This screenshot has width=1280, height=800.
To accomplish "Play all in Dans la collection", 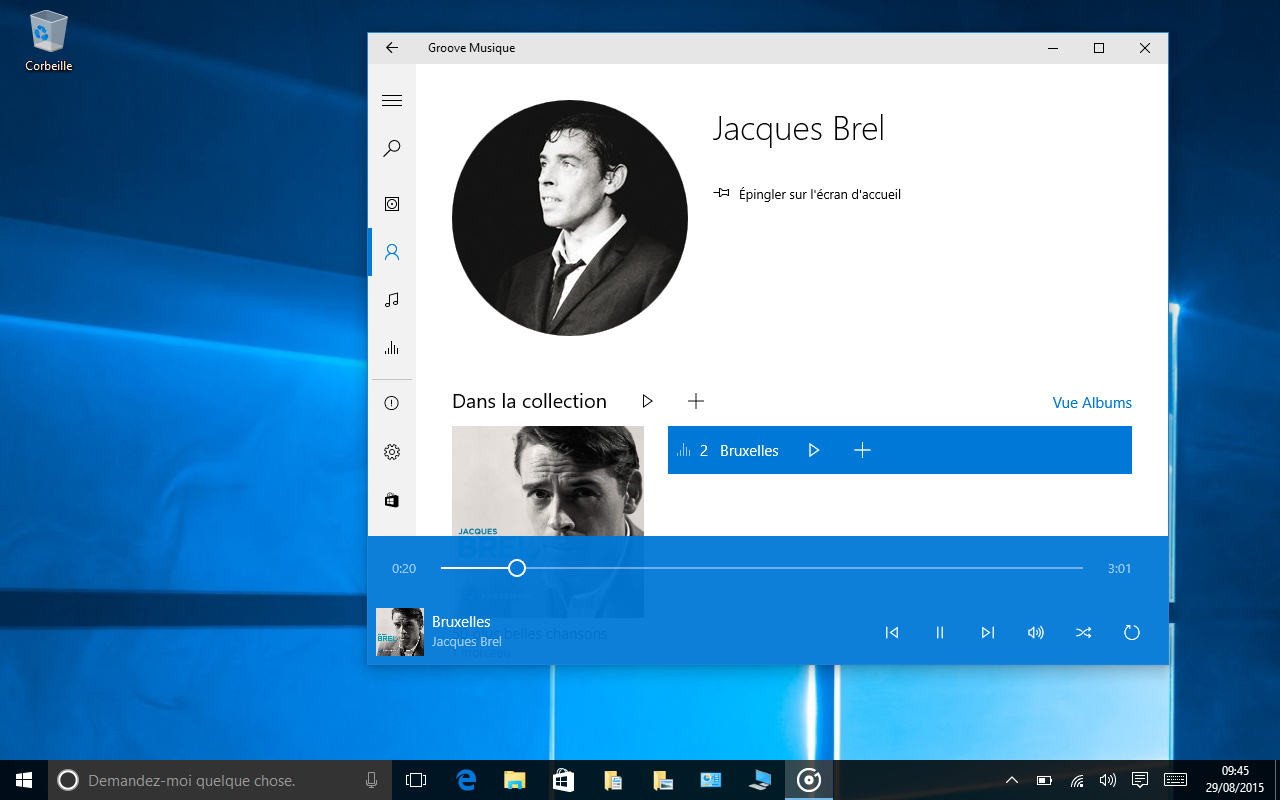I will [x=647, y=401].
